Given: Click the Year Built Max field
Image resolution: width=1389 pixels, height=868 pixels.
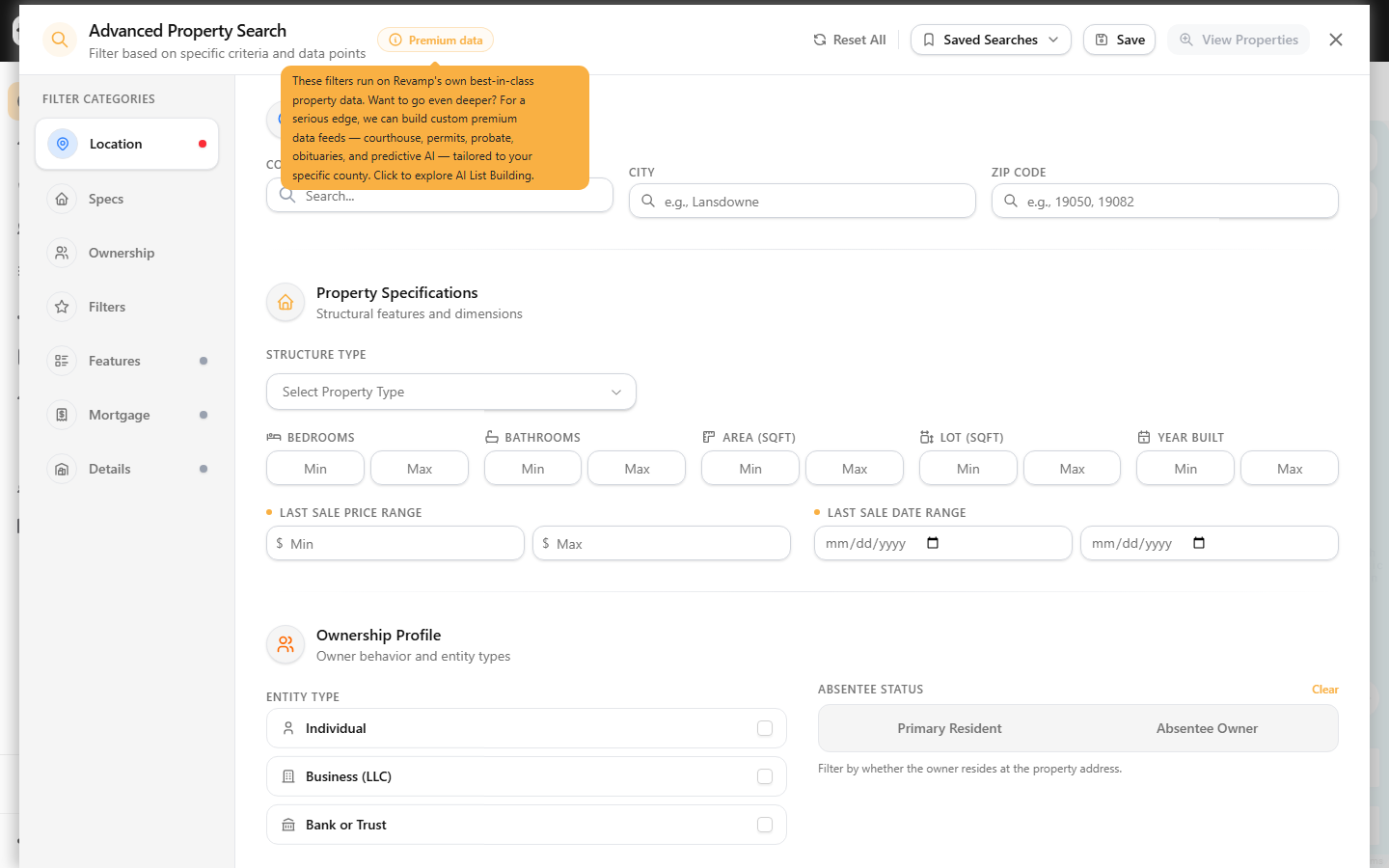Looking at the screenshot, I should [1290, 469].
